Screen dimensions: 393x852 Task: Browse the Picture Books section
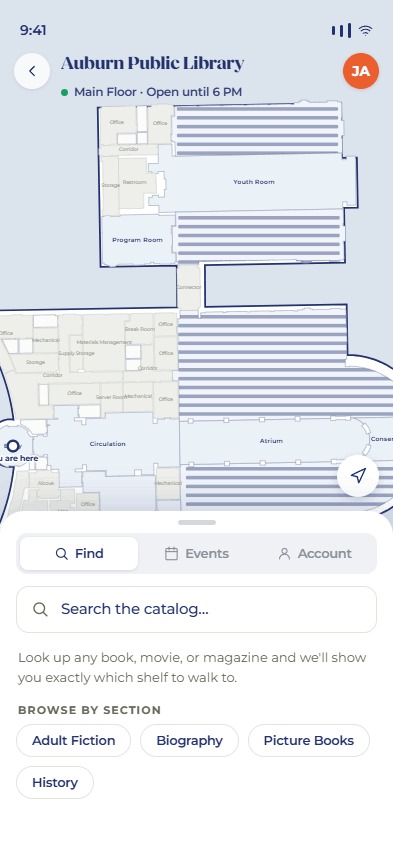(x=309, y=741)
